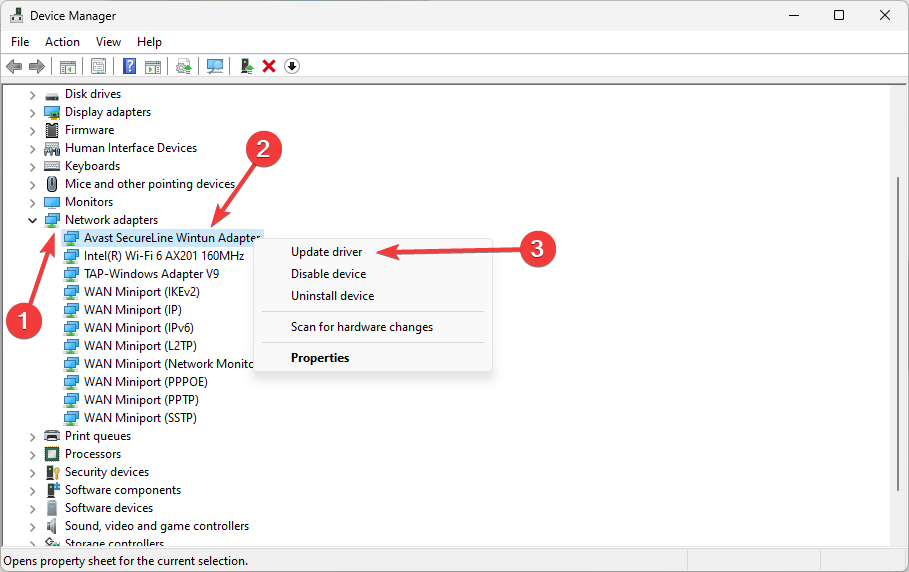Click Scan for hardware changes monitor icon
This screenshot has width=909, height=572.
click(215, 67)
